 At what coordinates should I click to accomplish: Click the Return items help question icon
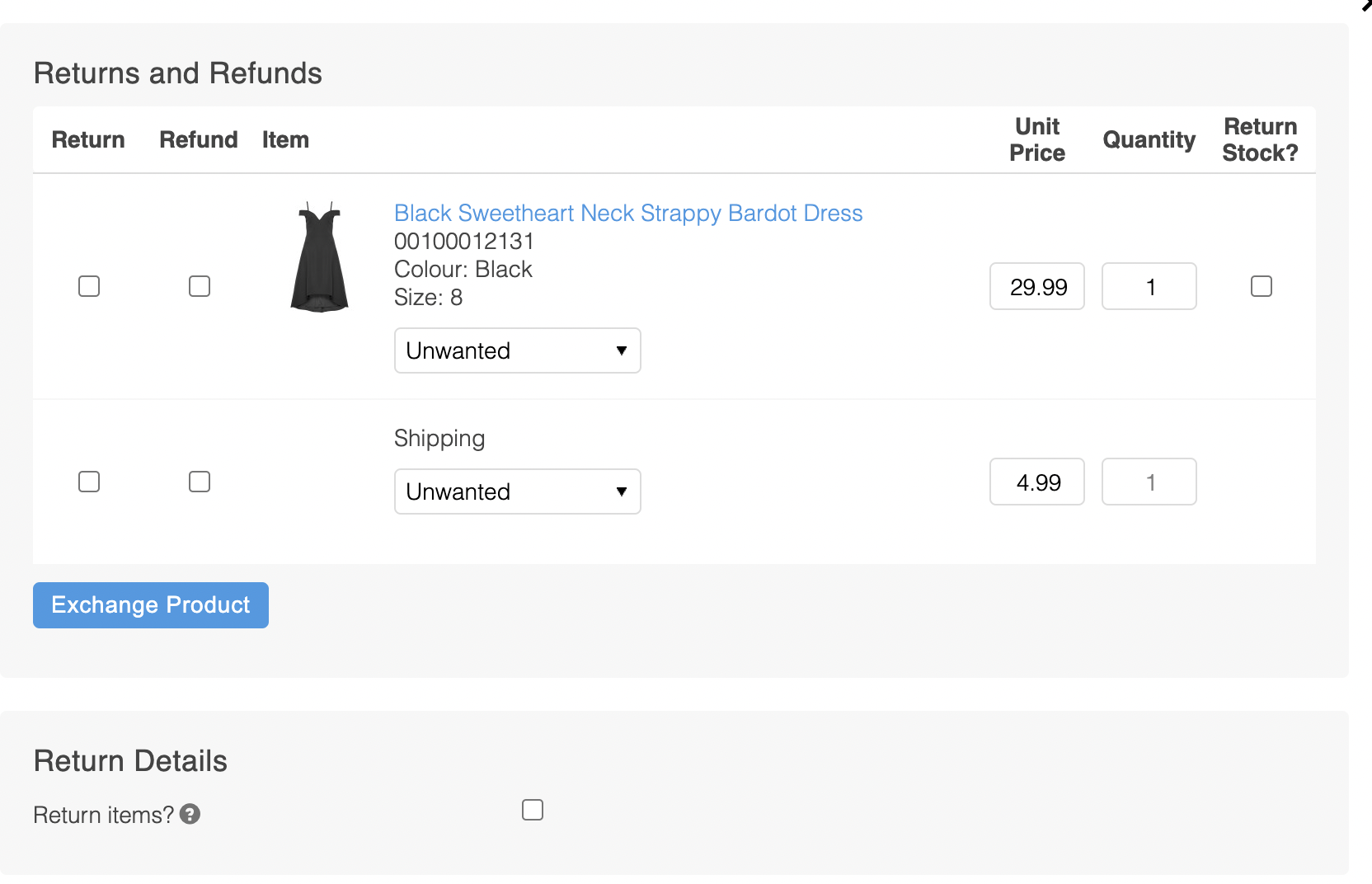coord(190,814)
